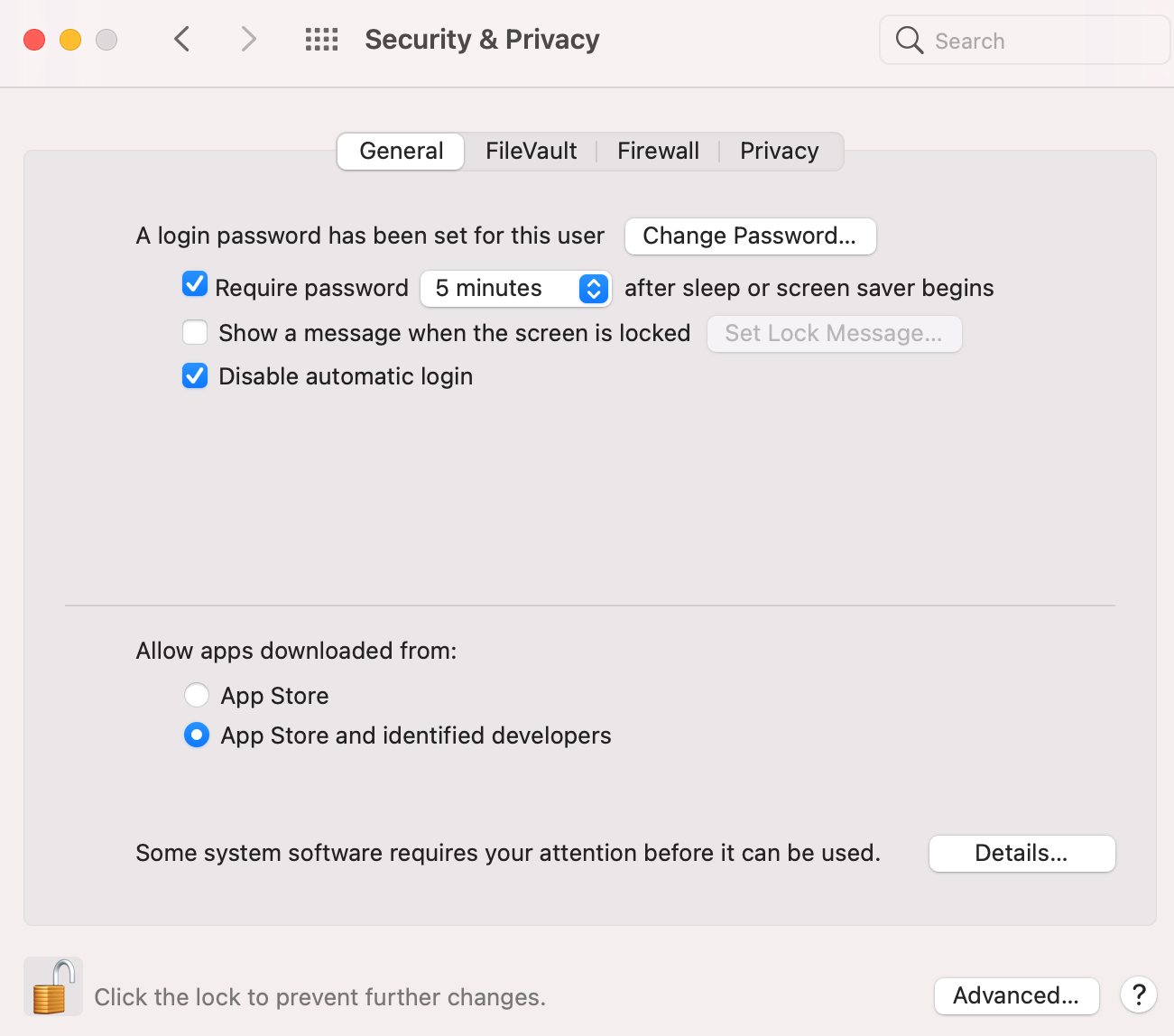Go back with the left chevron
Viewport: 1174px width, 1036px height.
click(182, 39)
